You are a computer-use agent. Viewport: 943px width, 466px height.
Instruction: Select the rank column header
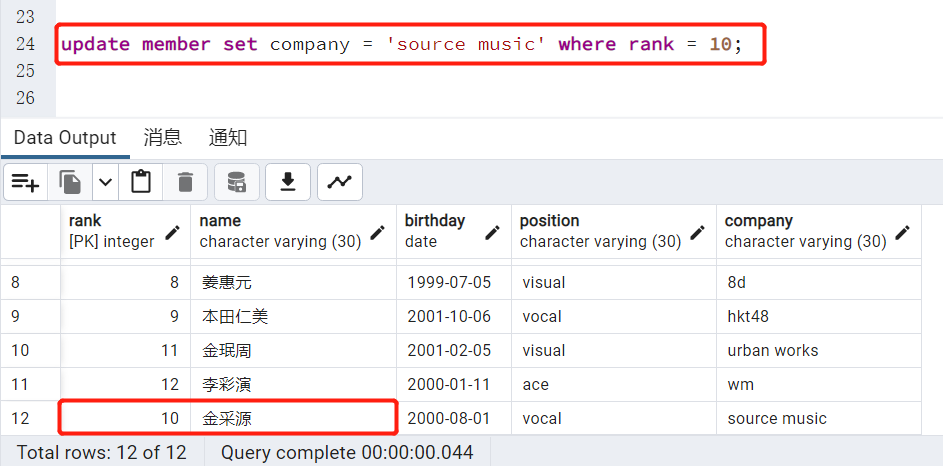tap(125, 231)
